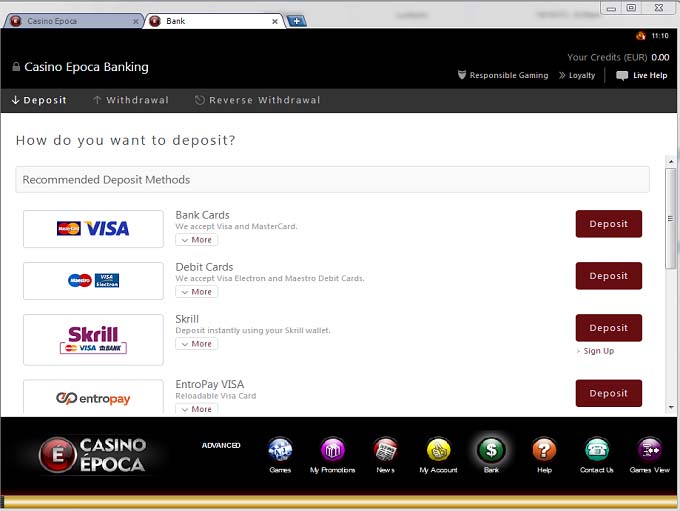Expand More under EntroPay VISA

click(x=196, y=409)
